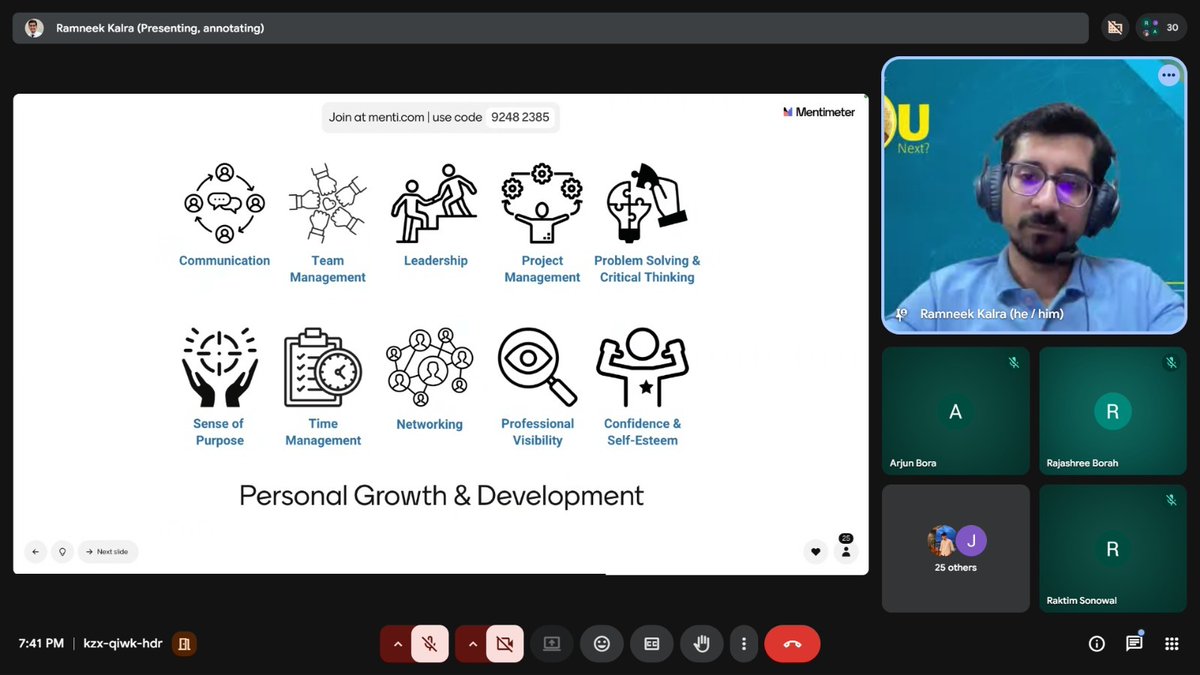Viewport: 1200px width, 675px height.
Task: Open options on Ramneek Kalra's video tile
Action: point(1168,75)
